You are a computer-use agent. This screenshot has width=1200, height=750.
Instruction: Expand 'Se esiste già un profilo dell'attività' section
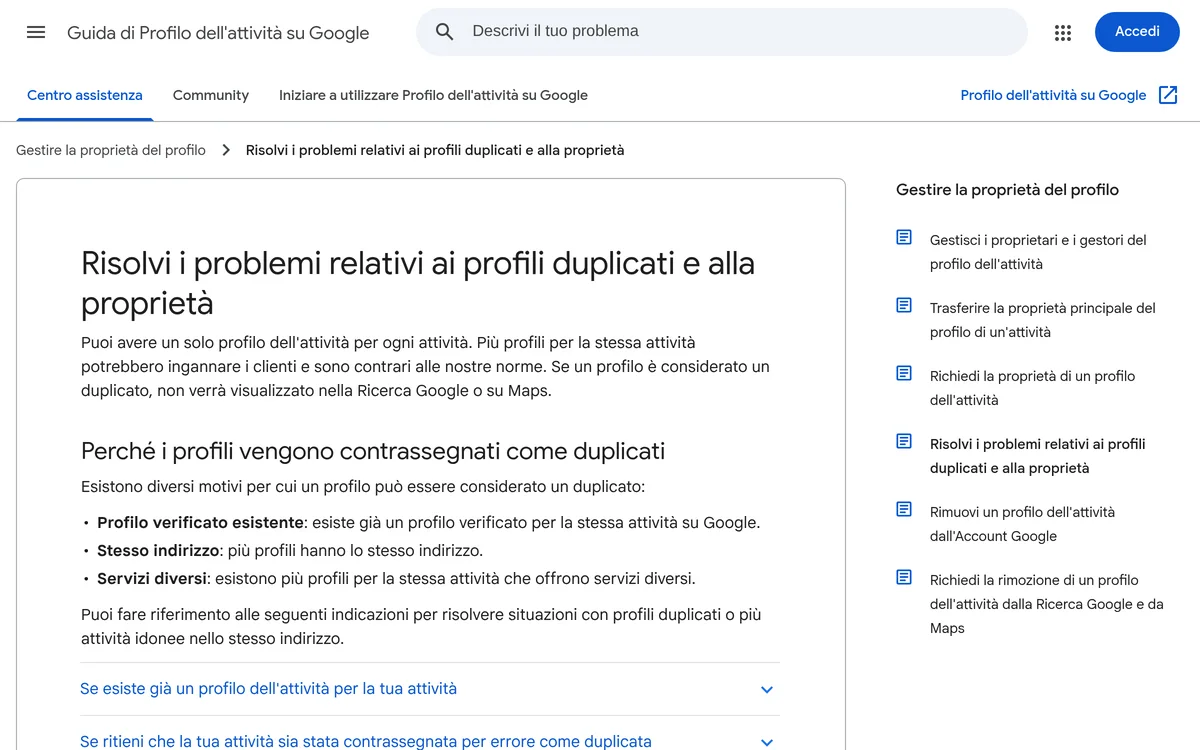pos(430,689)
